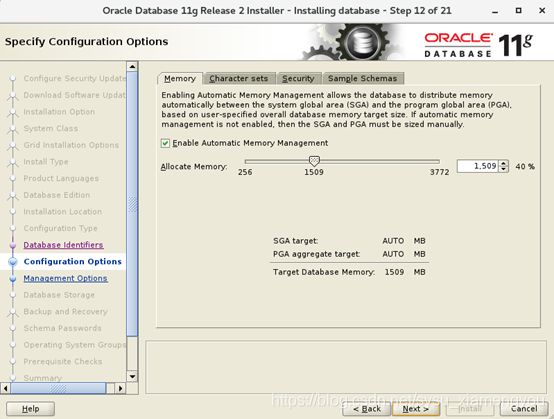554x419 pixels.
Task: Click the Target Database Memory 1509 value
Action: [394, 272]
